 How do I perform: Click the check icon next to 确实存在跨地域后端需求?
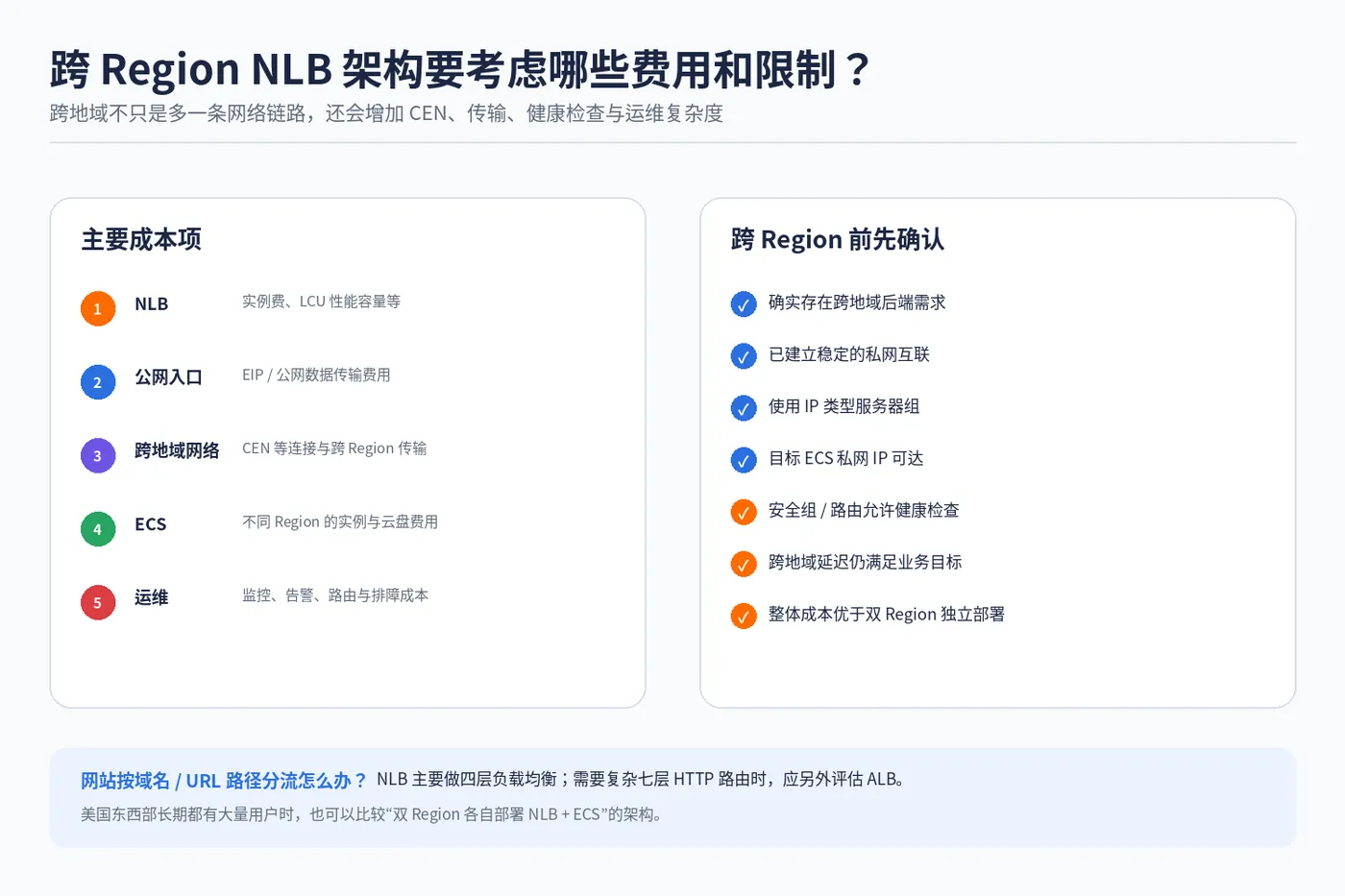(744, 304)
